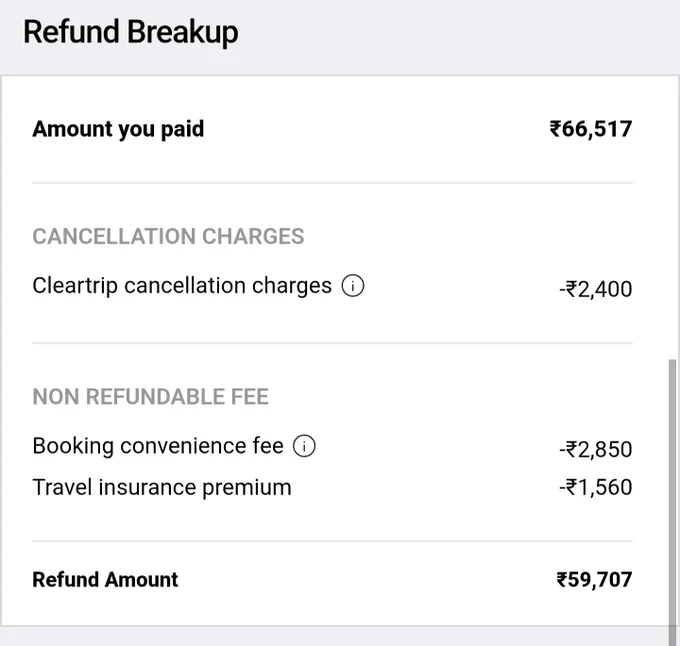Click divider line above Refund Amount
This screenshot has width=680, height=646.
pos(332,541)
